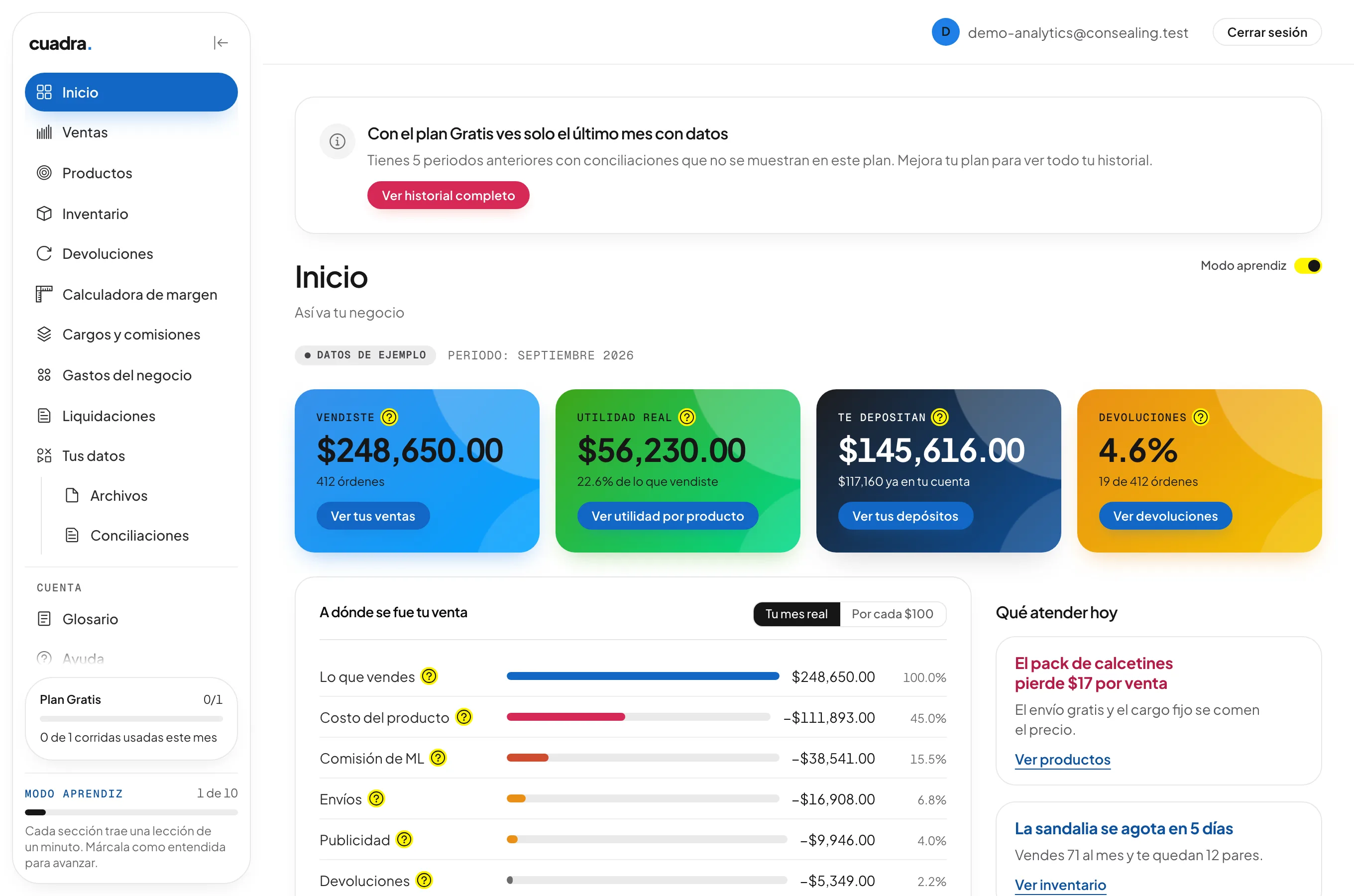The width and height of the screenshot is (1354, 896).
Task: Click the Plan Gratis card
Action: [131, 719]
